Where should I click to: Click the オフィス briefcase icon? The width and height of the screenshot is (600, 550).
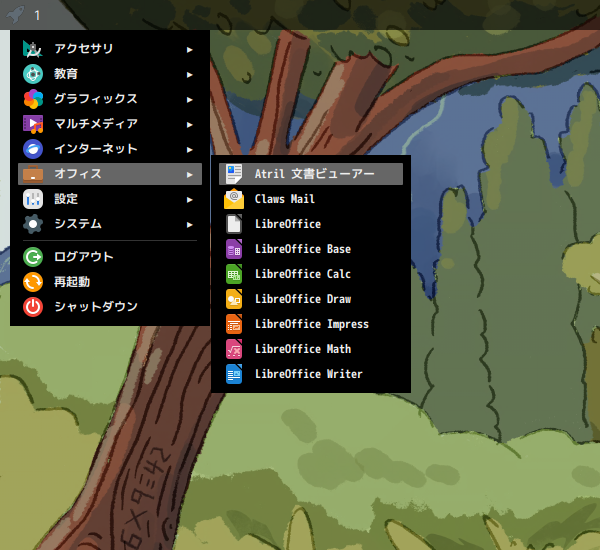coord(33,174)
